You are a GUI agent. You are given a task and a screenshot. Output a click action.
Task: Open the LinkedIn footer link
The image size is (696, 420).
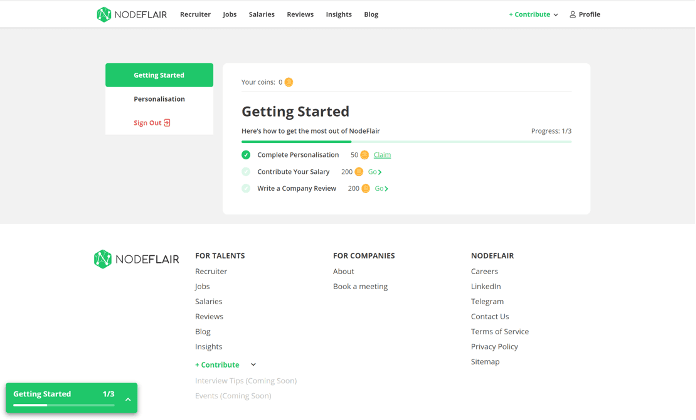pyautogui.click(x=486, y=286)
